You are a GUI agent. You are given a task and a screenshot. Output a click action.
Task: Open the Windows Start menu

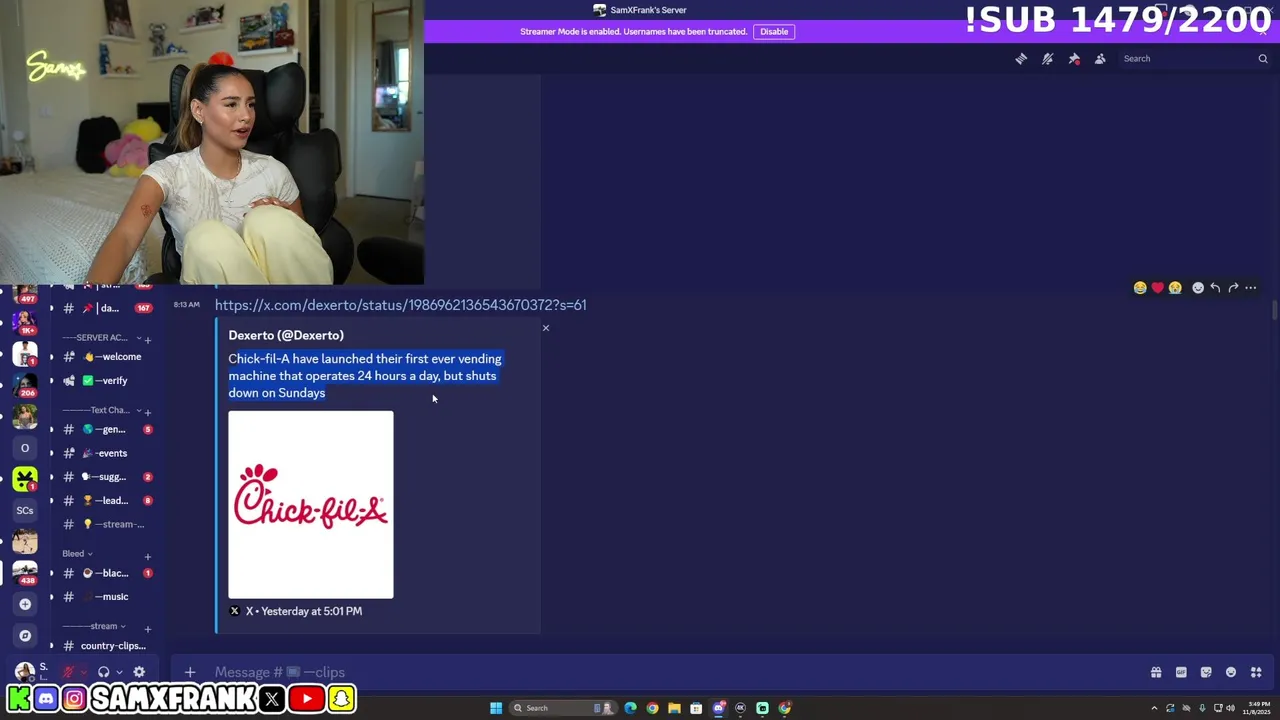(496, 708)
